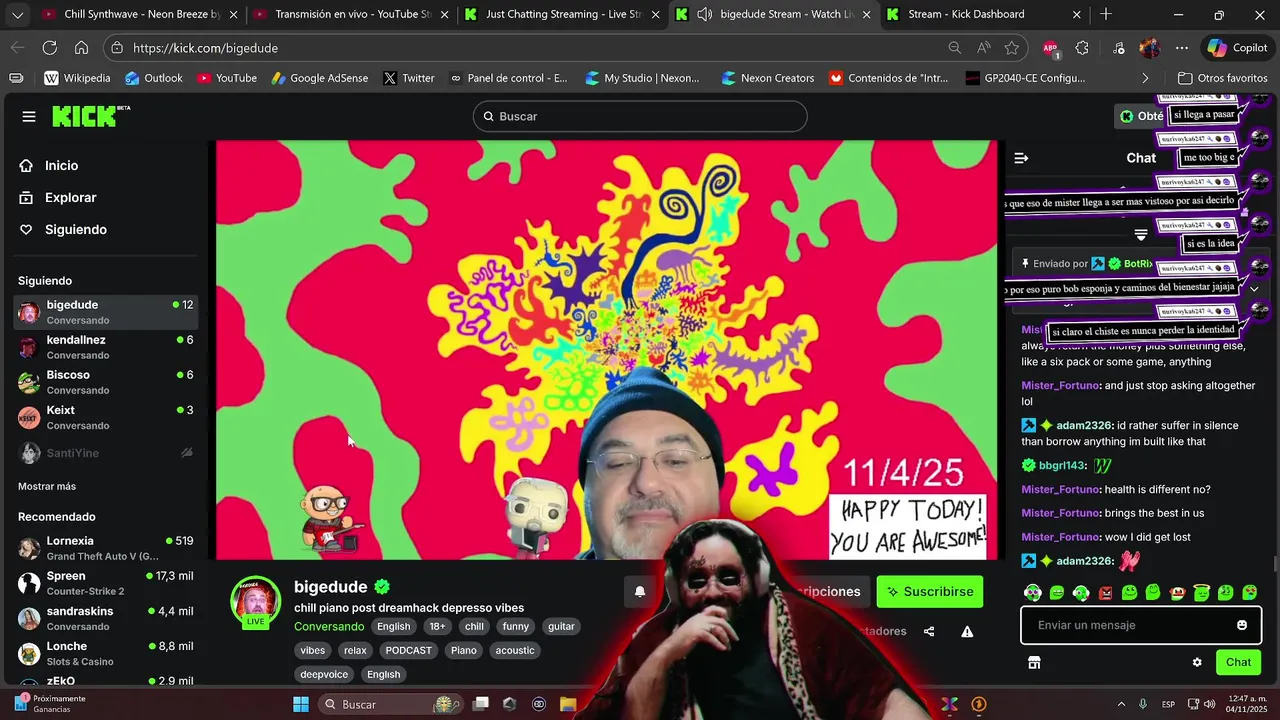Click the browser home button
The image size is (1280, 720).
click(x=81, y=48)
